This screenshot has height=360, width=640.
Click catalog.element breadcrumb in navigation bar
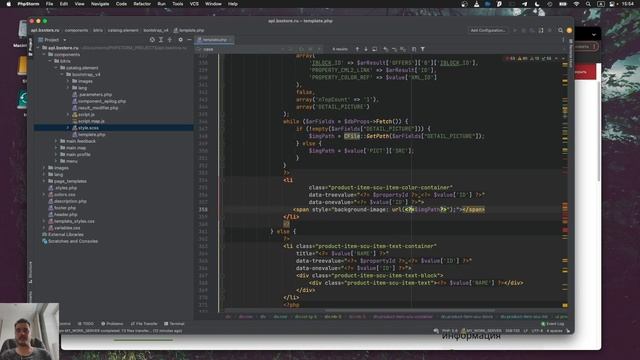(x=123, y=30)
